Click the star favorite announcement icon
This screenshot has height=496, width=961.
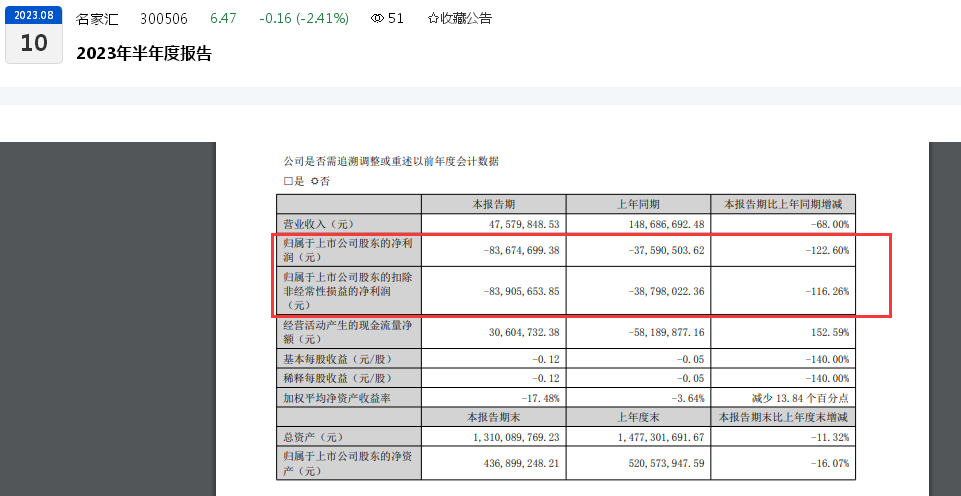pos(433,18)
